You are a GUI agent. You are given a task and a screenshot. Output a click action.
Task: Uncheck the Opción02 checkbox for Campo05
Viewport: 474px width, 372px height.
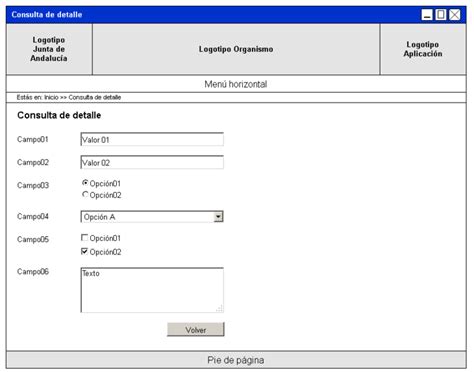pyautogui.click(x=85, y=251)
